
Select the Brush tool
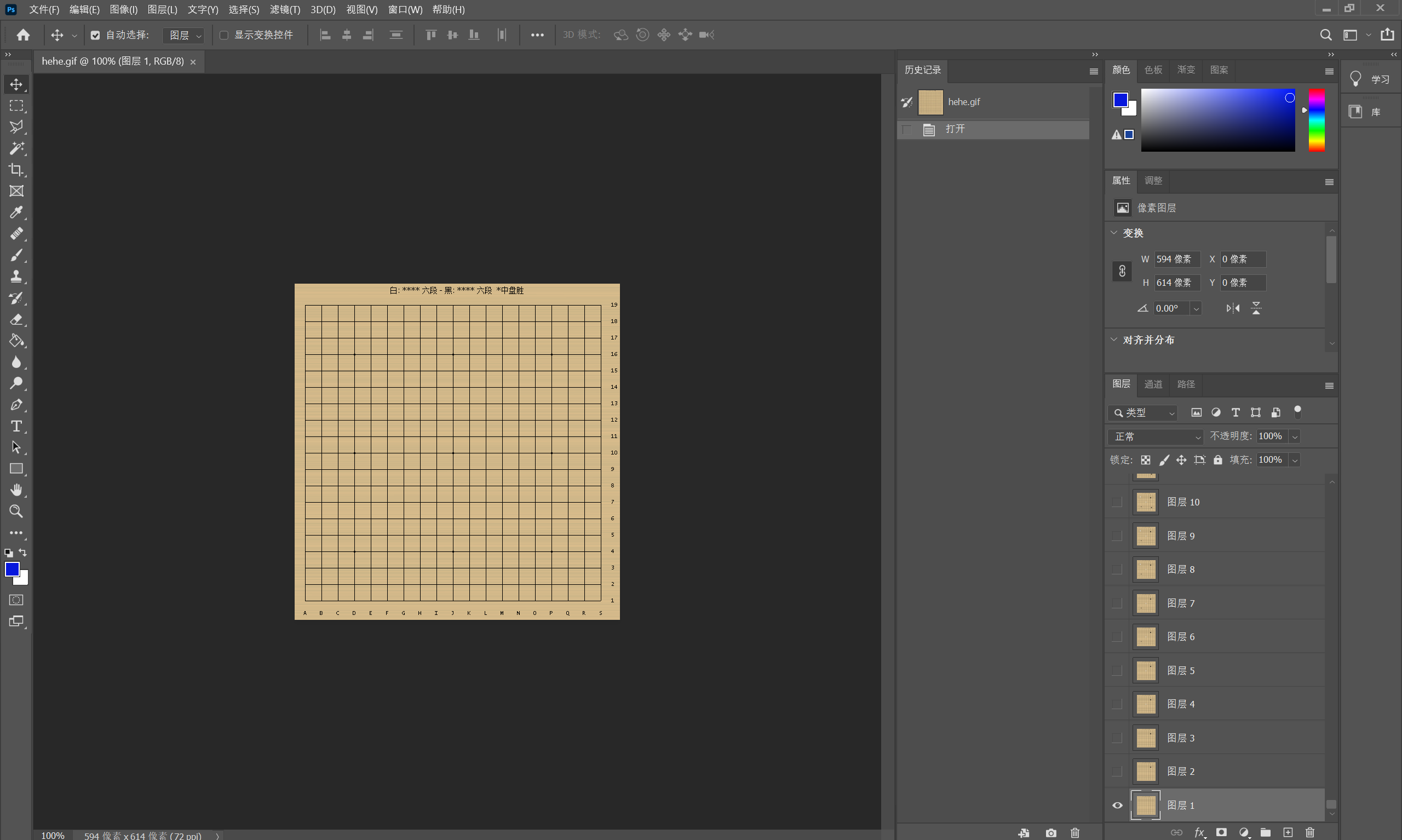click(16, 255)
